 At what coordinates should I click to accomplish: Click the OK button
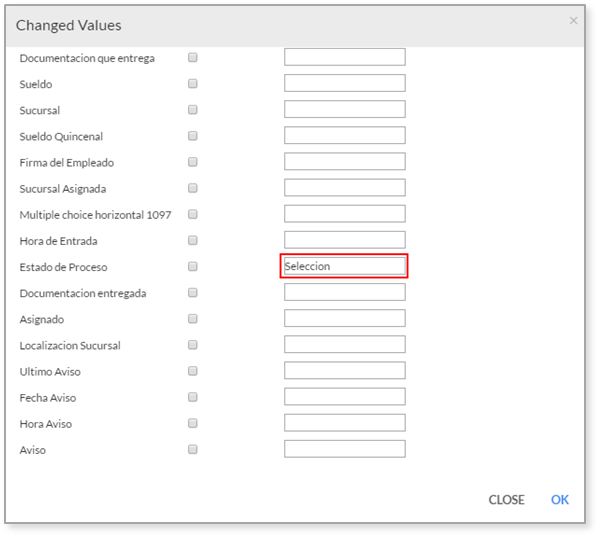560,500
